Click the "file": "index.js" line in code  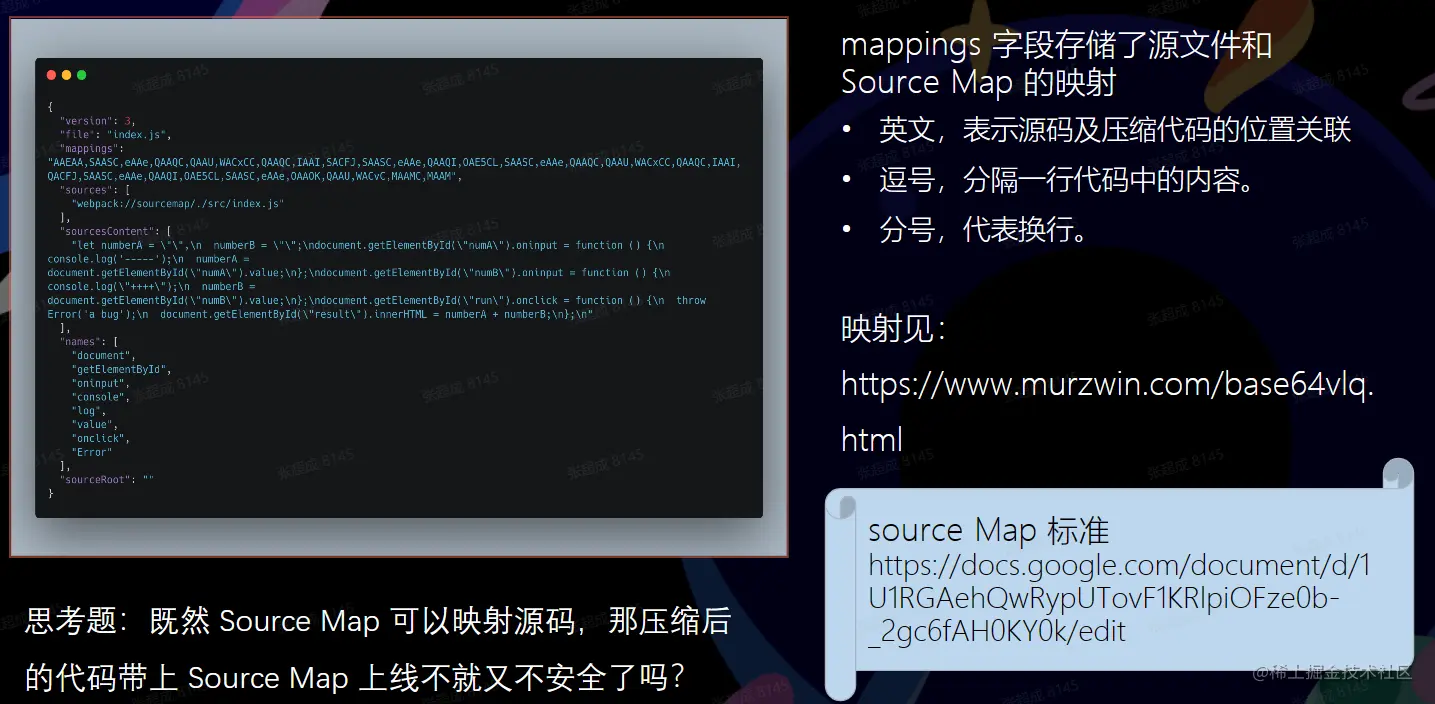pos(116,134)
